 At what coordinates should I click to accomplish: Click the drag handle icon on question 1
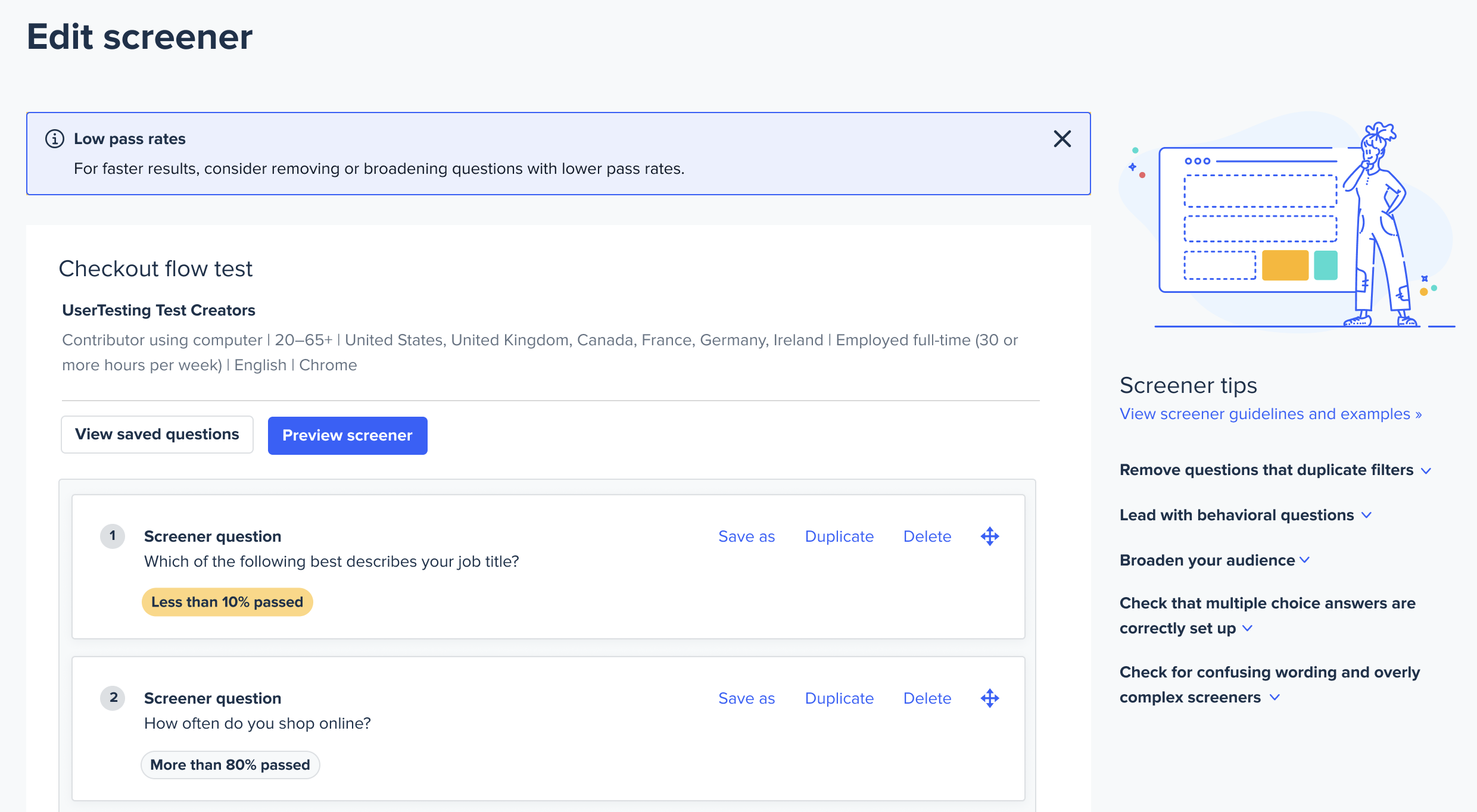coord(989,536)
